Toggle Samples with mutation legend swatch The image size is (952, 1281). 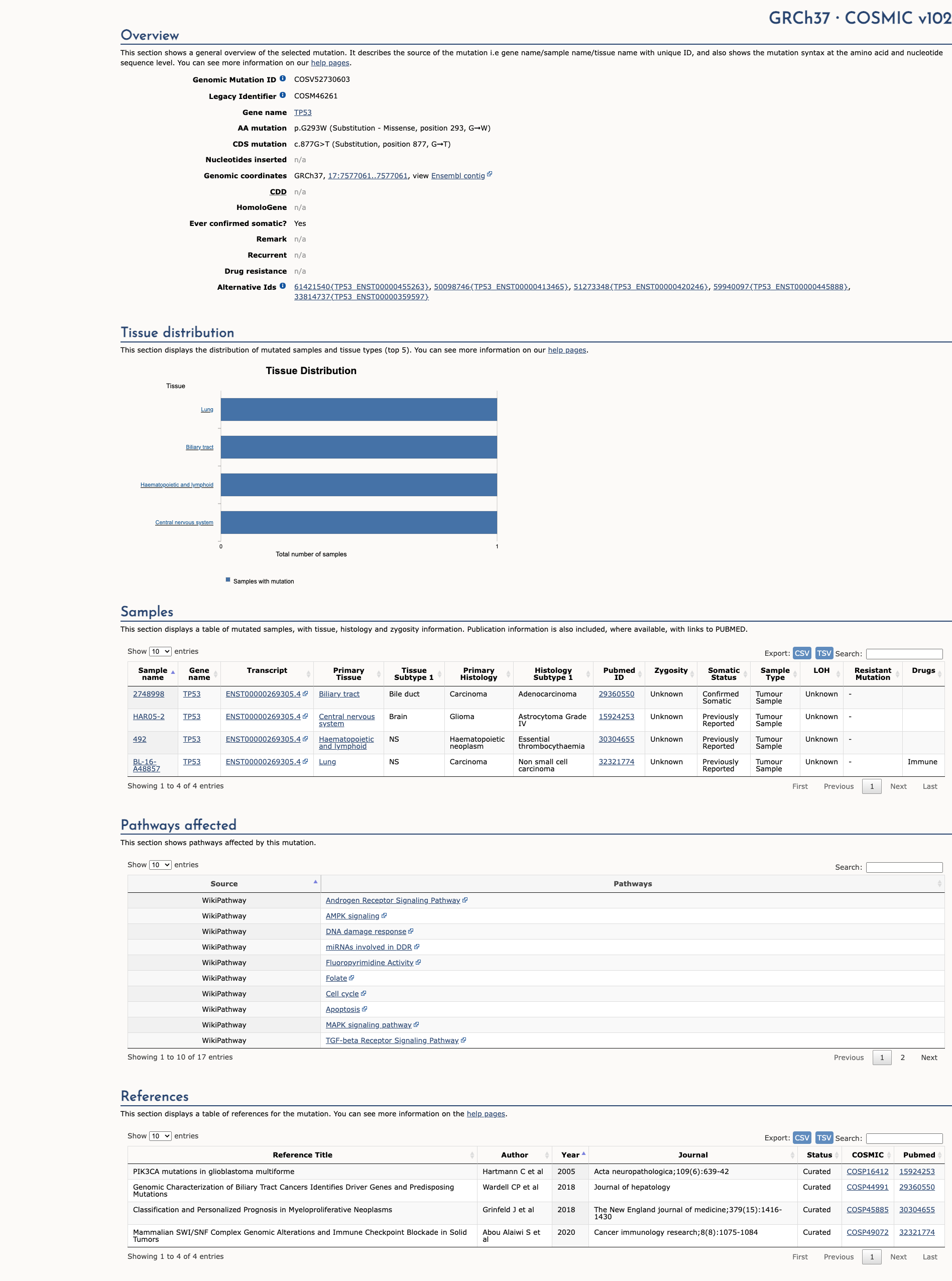[x=227, y=579]
